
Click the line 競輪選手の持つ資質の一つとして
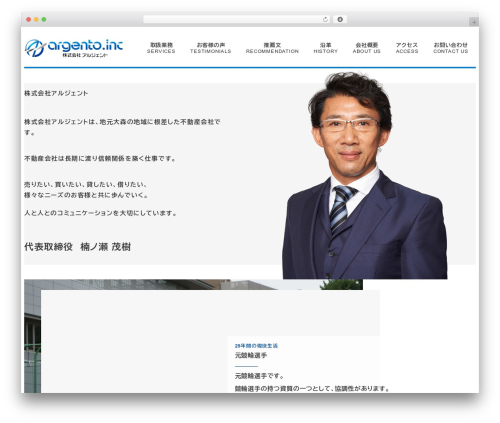point(312,388)
